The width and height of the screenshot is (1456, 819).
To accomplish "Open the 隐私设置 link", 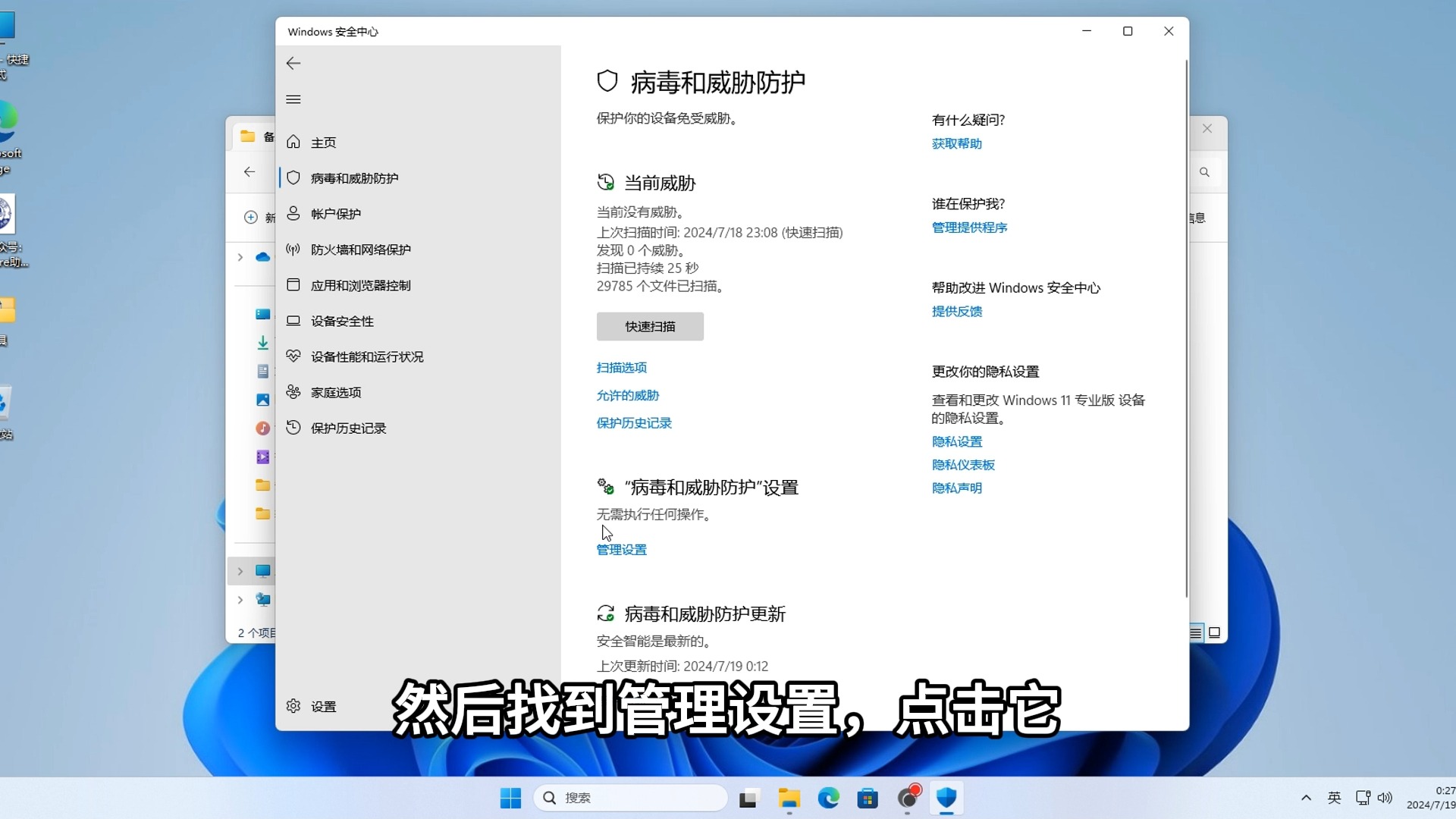I will 957,441.
